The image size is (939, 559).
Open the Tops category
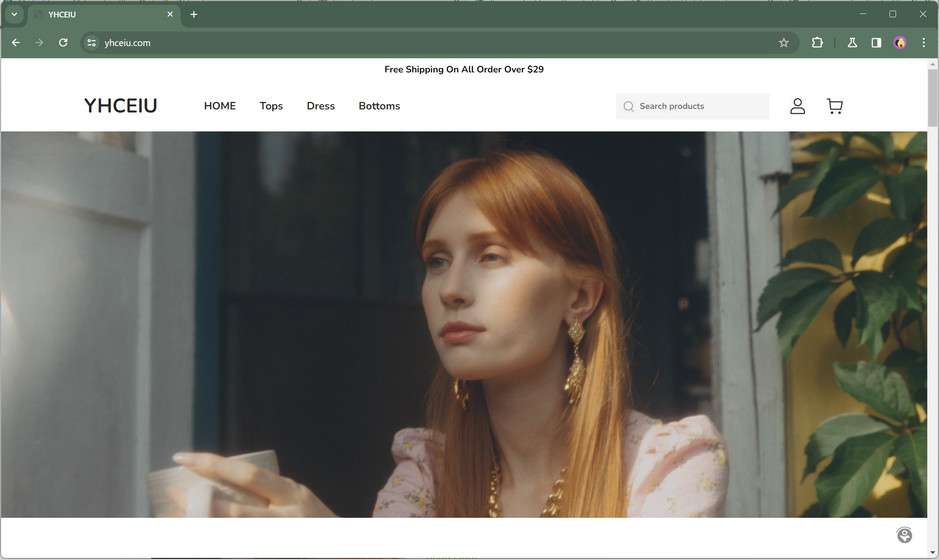(x=271, y=106)
